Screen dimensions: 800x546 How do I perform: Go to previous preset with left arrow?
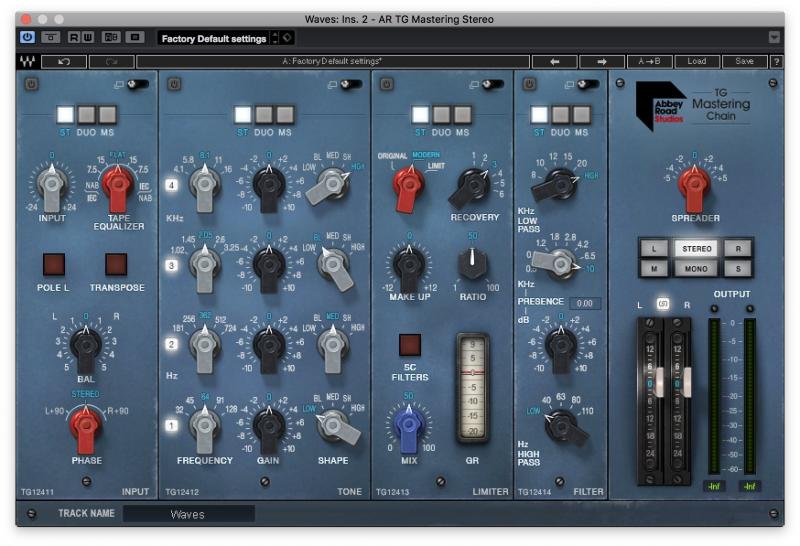pos(555,62)
